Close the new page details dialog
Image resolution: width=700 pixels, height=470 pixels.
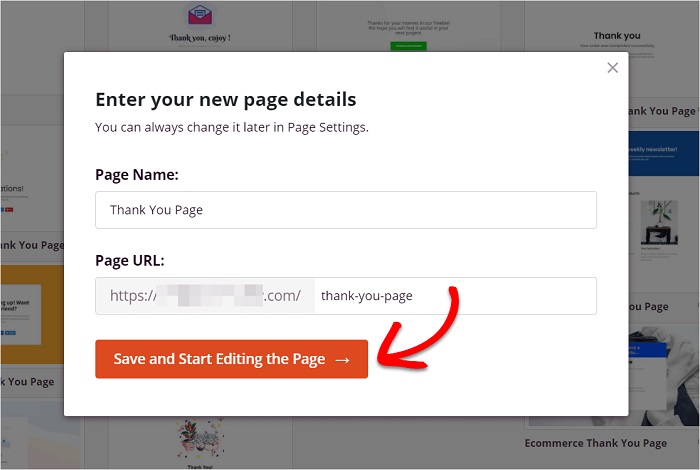pyautogui.click(x=612, y=68)
